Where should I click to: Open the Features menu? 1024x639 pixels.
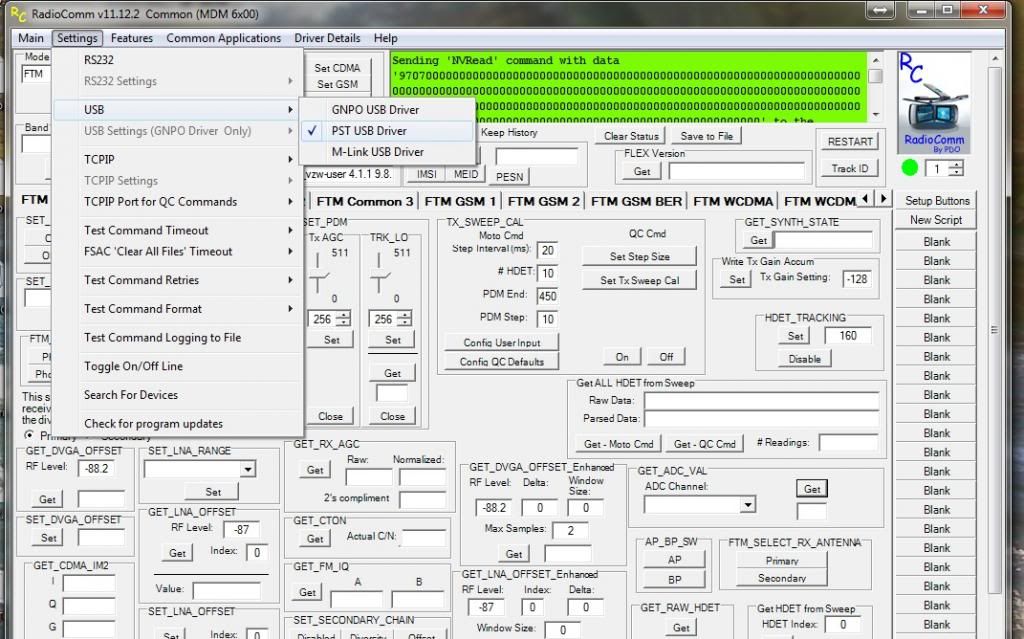(x=132, y=38)
